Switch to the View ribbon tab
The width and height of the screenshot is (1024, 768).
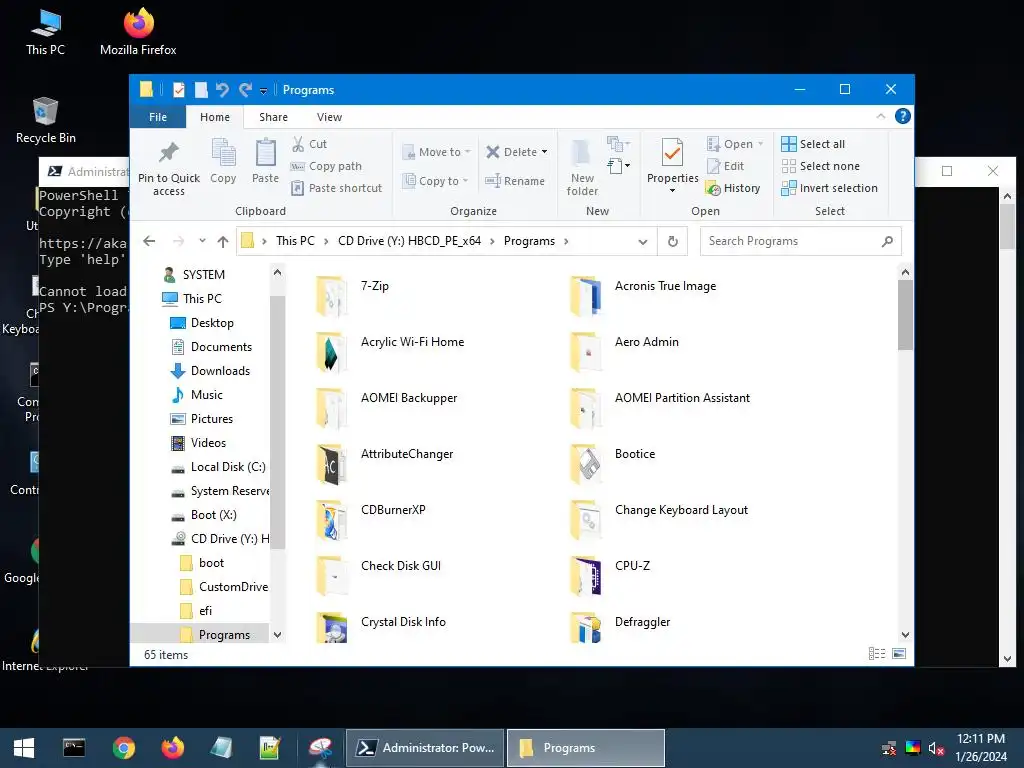(329, 117)
